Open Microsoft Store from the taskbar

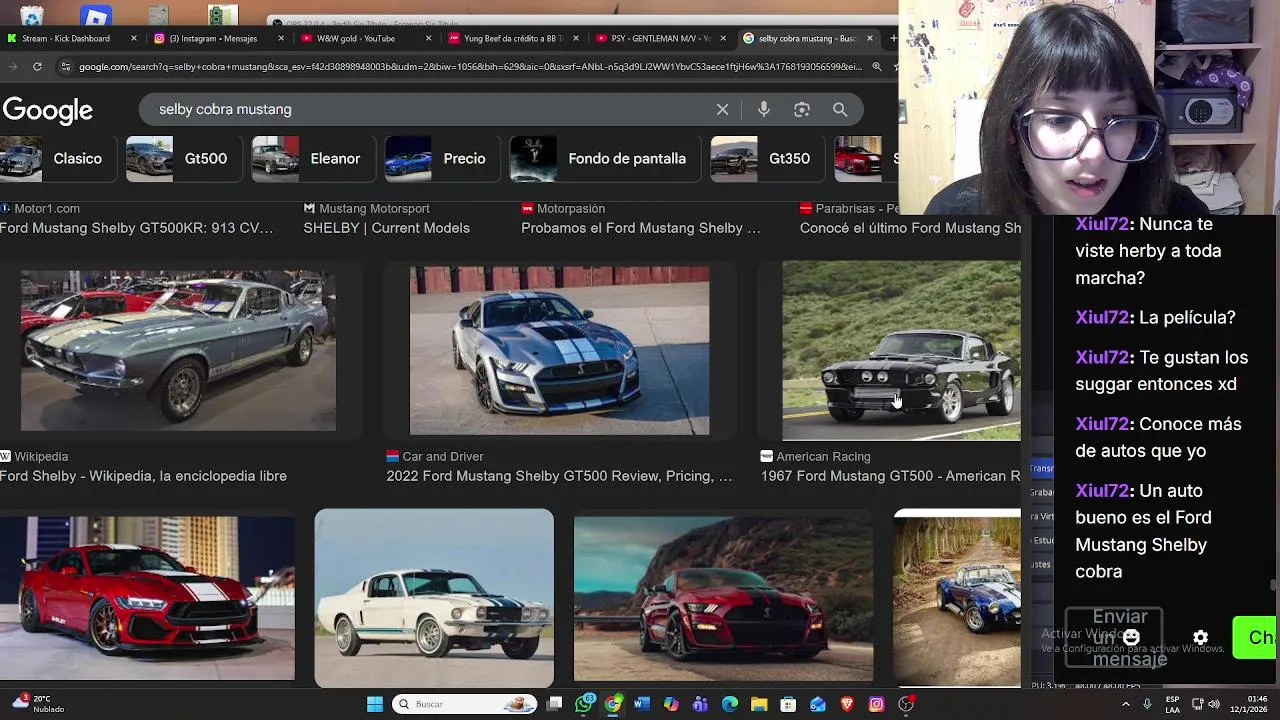coord(788,704)
